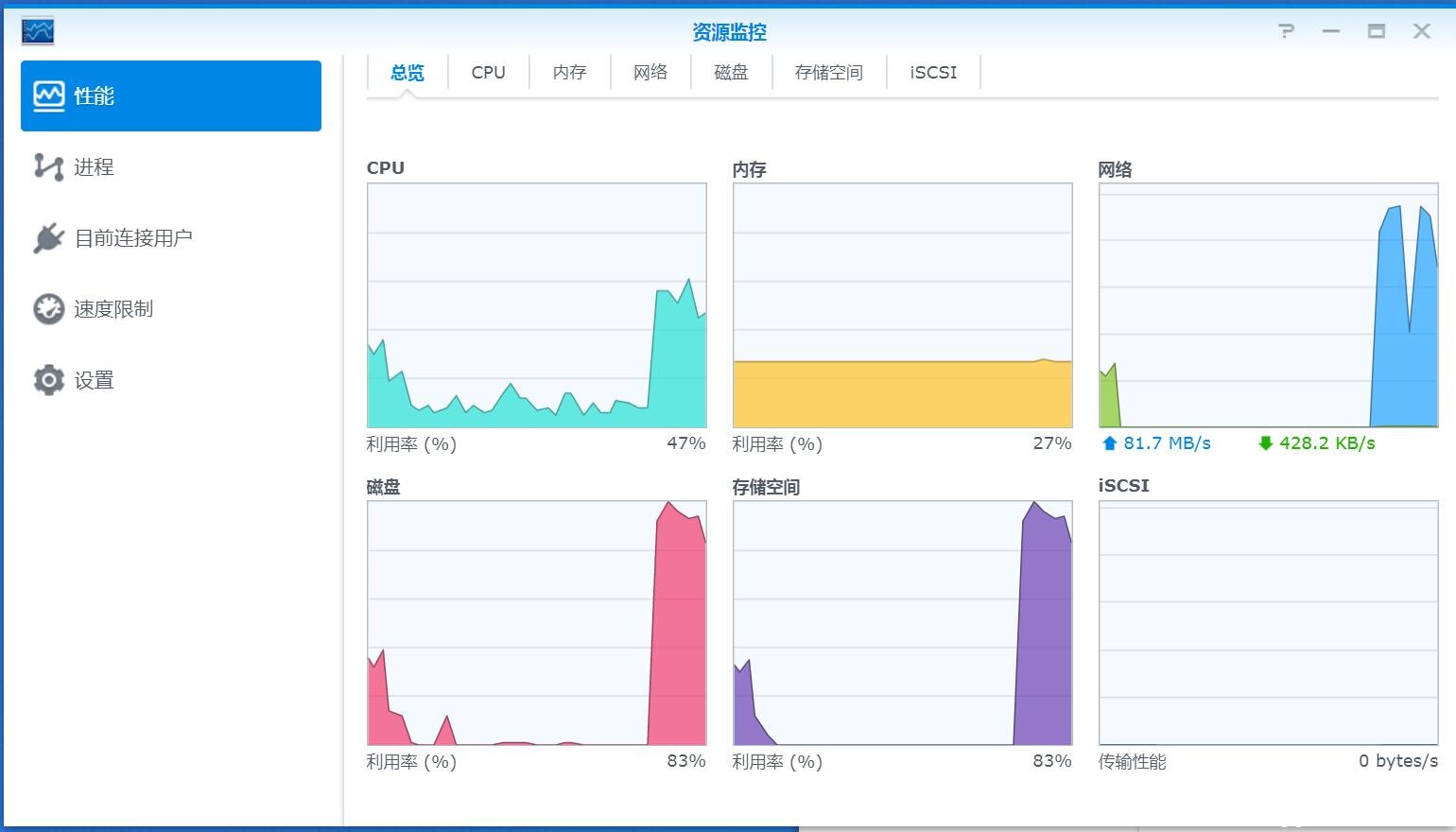Click the 磁盘 chart heading
1456x832 pixels.
(383, 487)
